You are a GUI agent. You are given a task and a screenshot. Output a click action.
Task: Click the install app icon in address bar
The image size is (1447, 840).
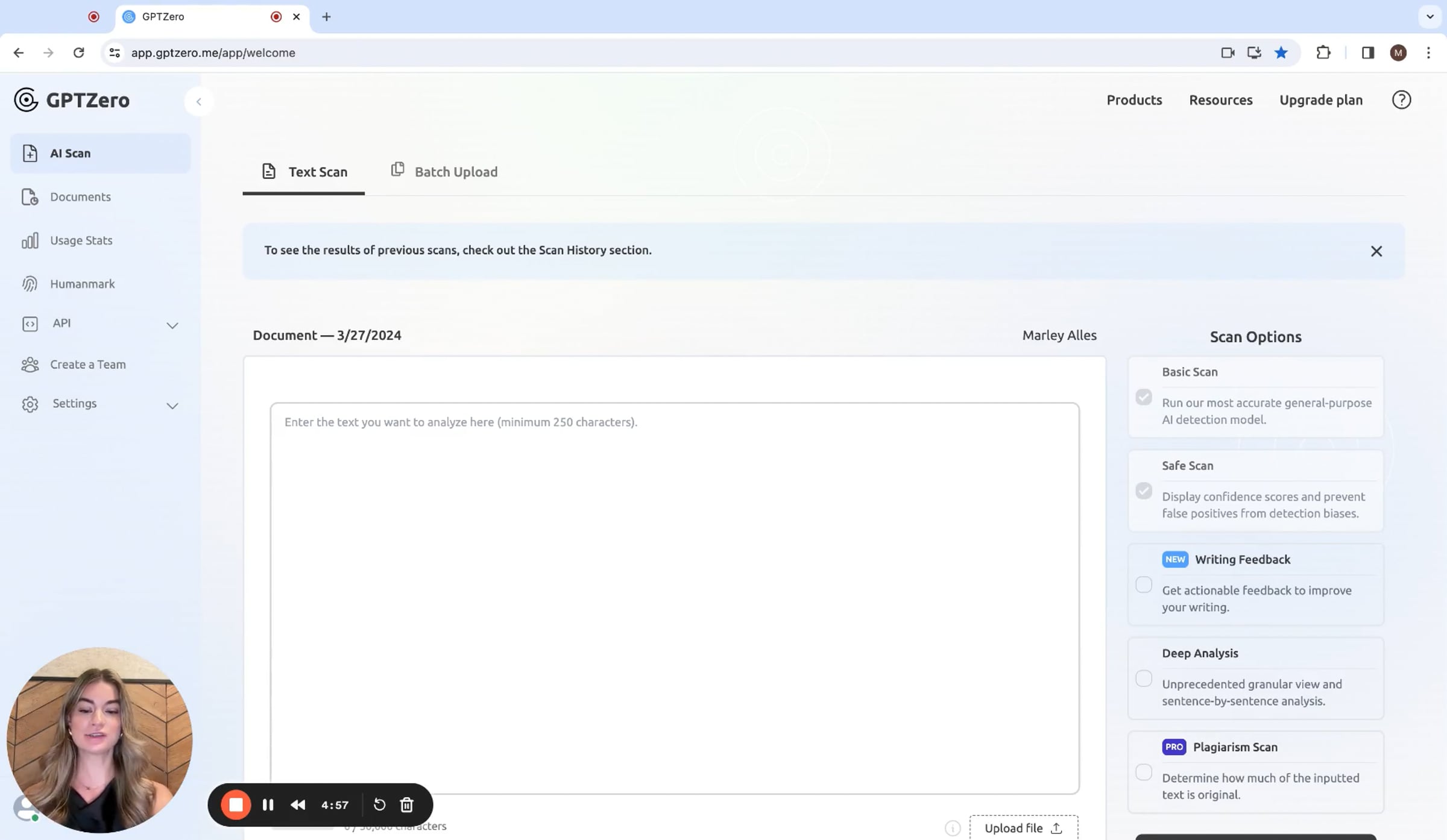(1254, 53)
